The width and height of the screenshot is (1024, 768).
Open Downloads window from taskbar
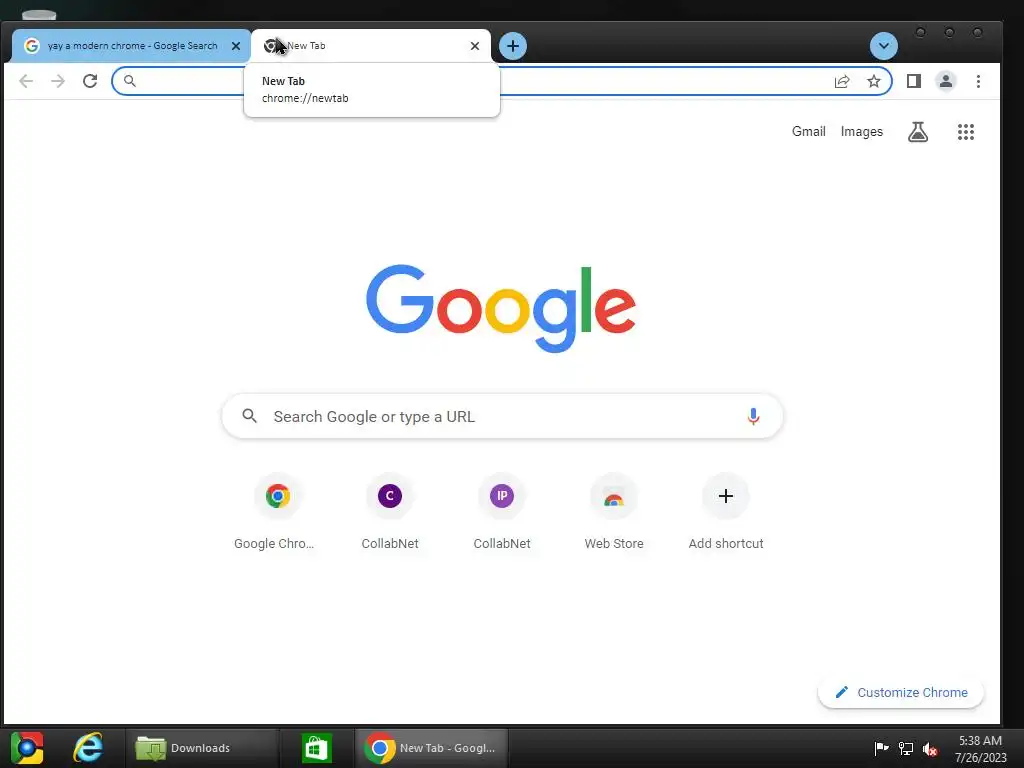[201, 748]
